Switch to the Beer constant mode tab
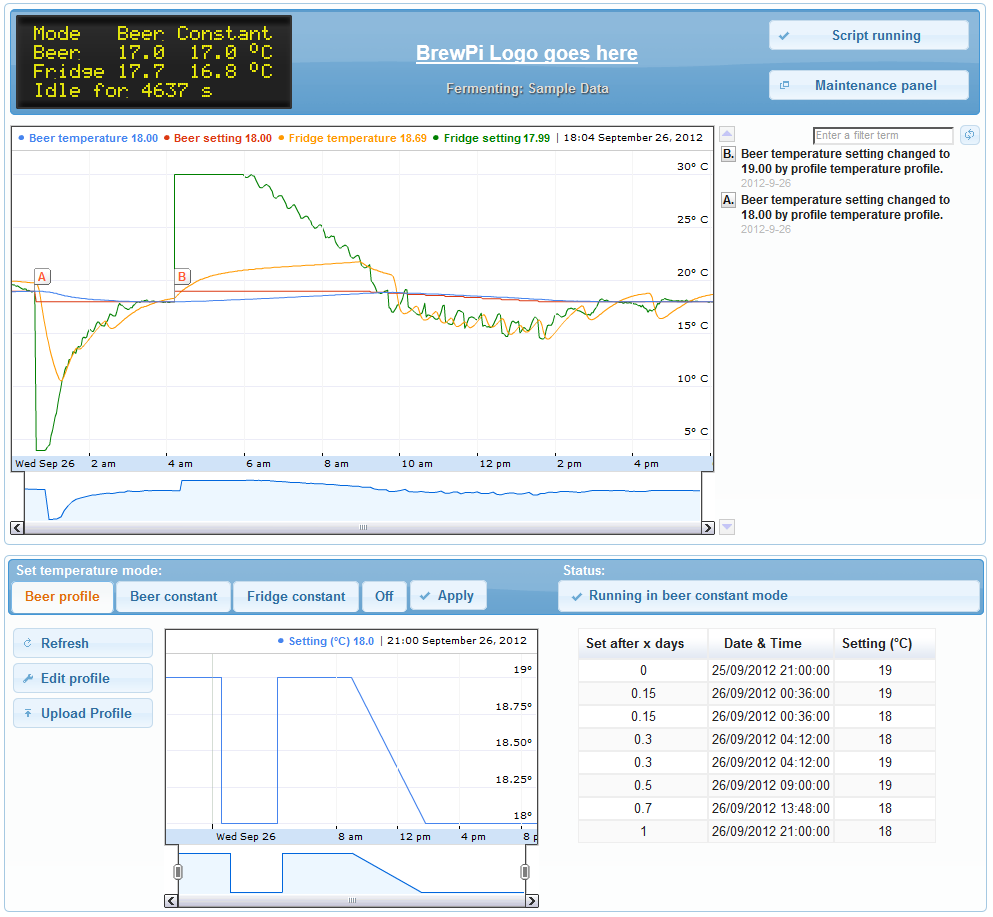The width and height of the screenshot is (993, 917). (173, 595)
